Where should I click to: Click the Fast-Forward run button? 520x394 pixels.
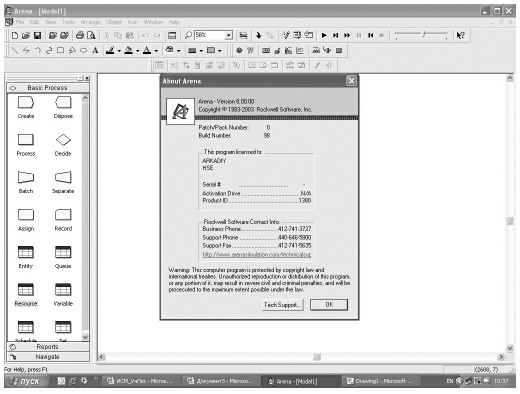pyautogui.click(x=347, y=35)
